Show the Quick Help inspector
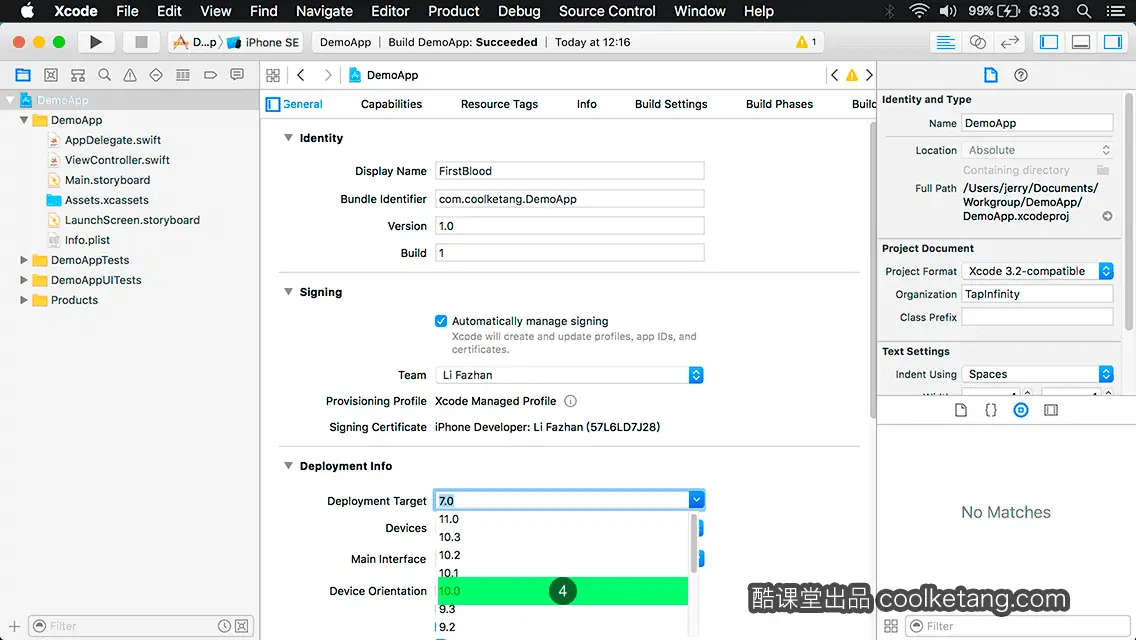 click(x=1021, y=75)
